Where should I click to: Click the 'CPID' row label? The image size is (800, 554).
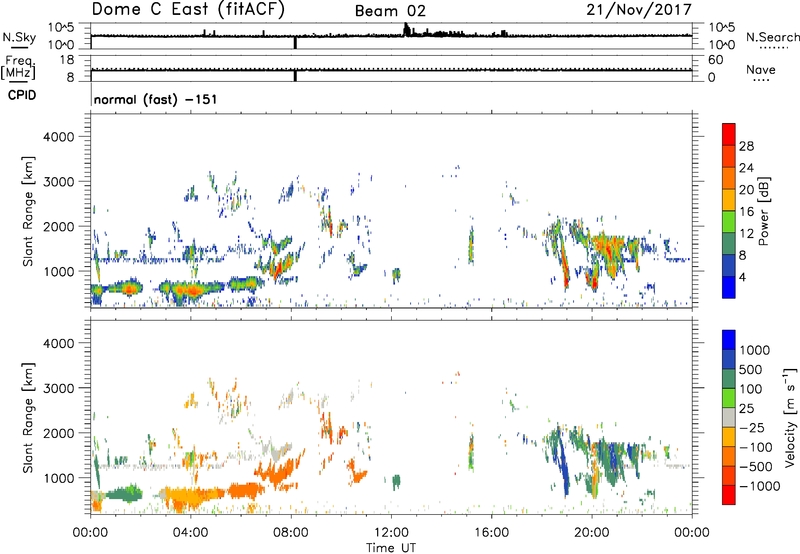[22, 95]
